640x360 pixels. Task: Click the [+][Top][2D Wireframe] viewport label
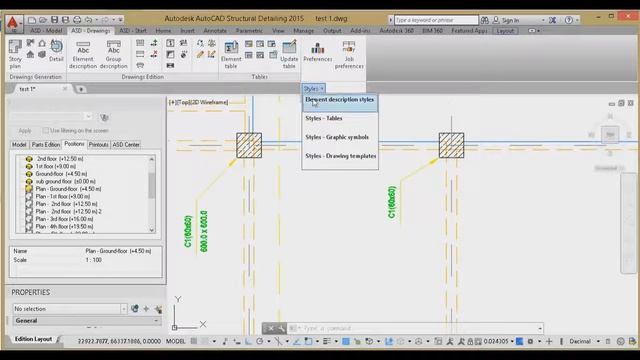pyautogui.click(x=198, y=102)
